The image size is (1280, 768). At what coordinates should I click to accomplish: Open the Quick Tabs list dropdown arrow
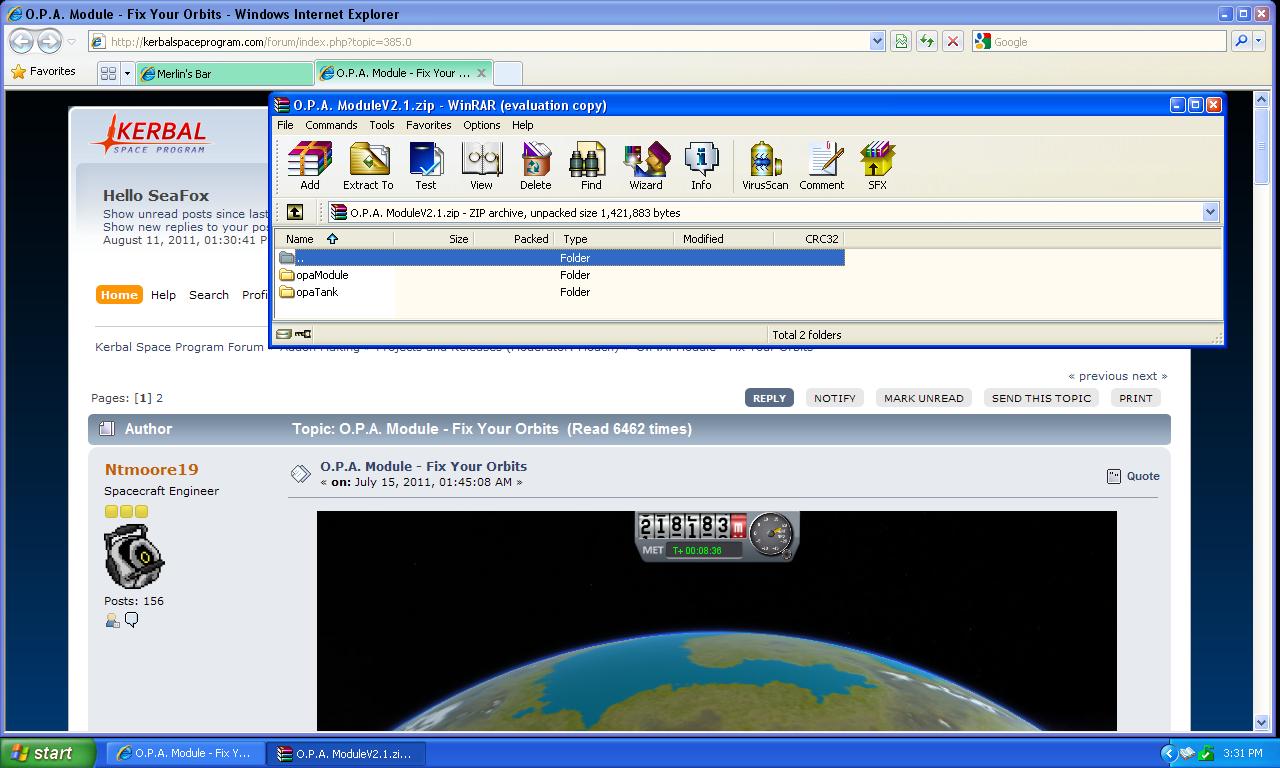tap(127, 73)
